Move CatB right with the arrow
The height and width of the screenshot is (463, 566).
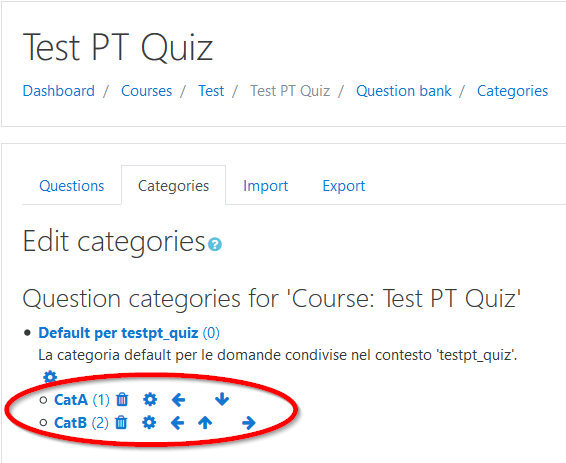(x=249, y=422)
